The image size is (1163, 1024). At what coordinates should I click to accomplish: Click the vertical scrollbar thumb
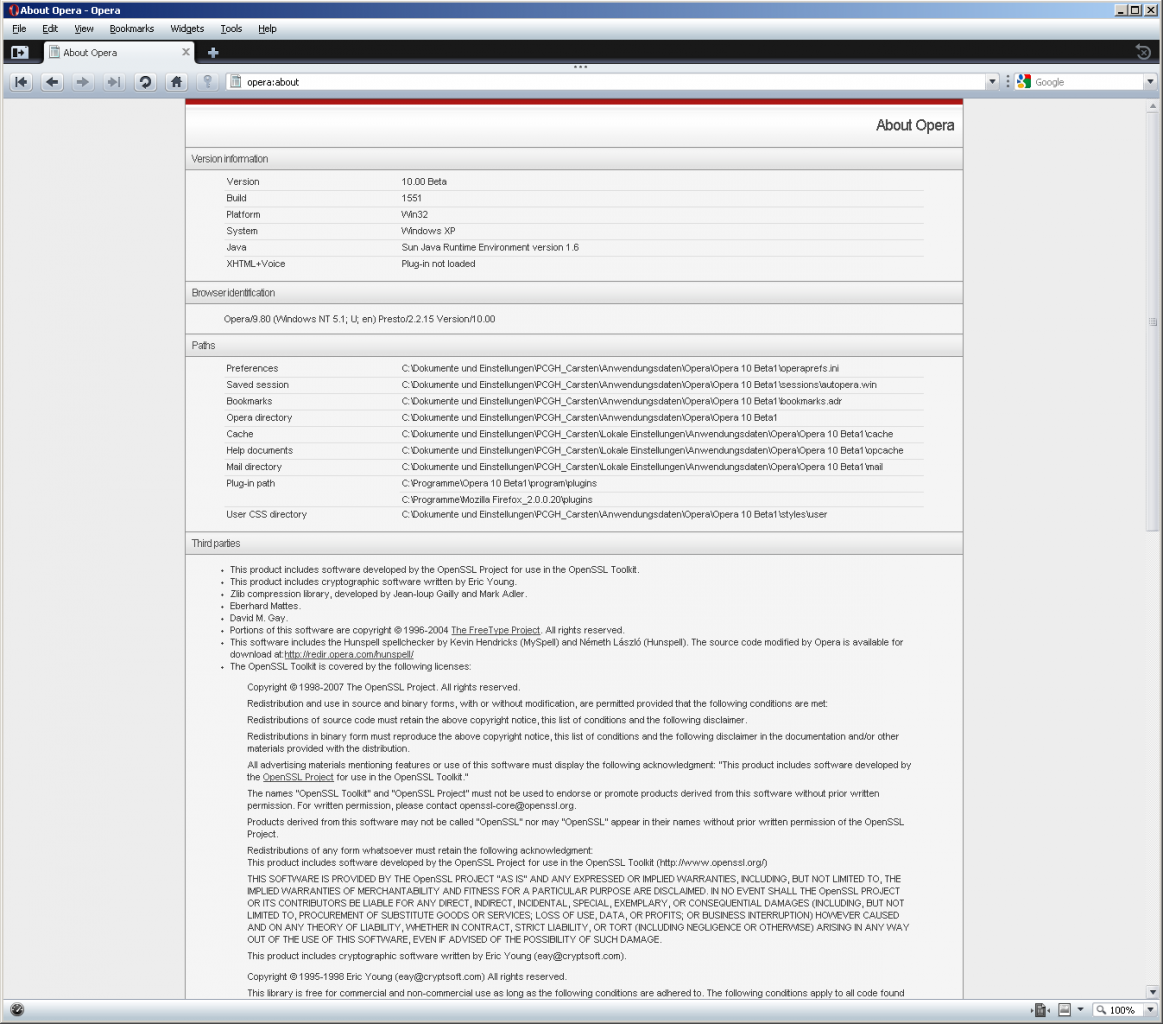coord(1152,322)
